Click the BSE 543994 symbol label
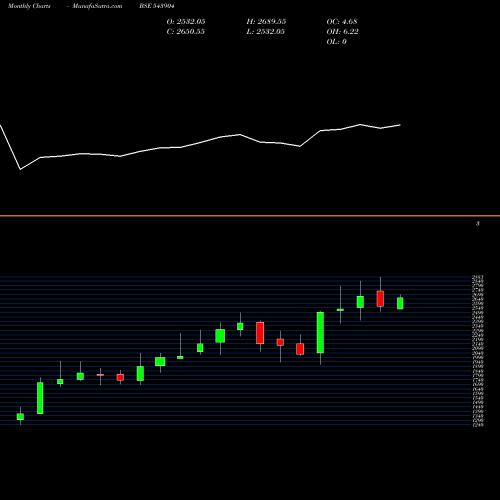 click(x=157, y=6)
